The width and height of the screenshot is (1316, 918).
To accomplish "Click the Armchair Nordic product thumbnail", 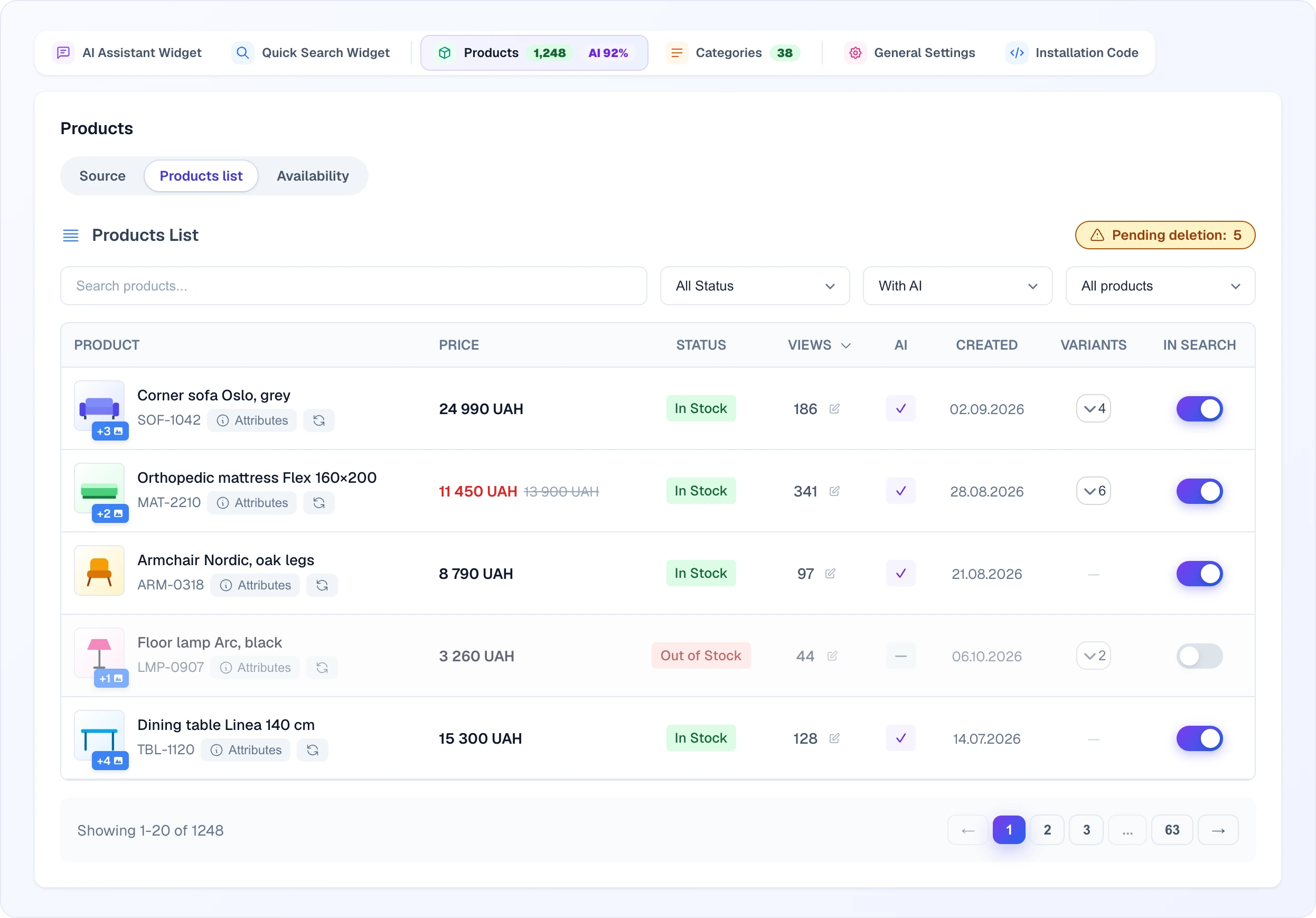I will 99,570.
